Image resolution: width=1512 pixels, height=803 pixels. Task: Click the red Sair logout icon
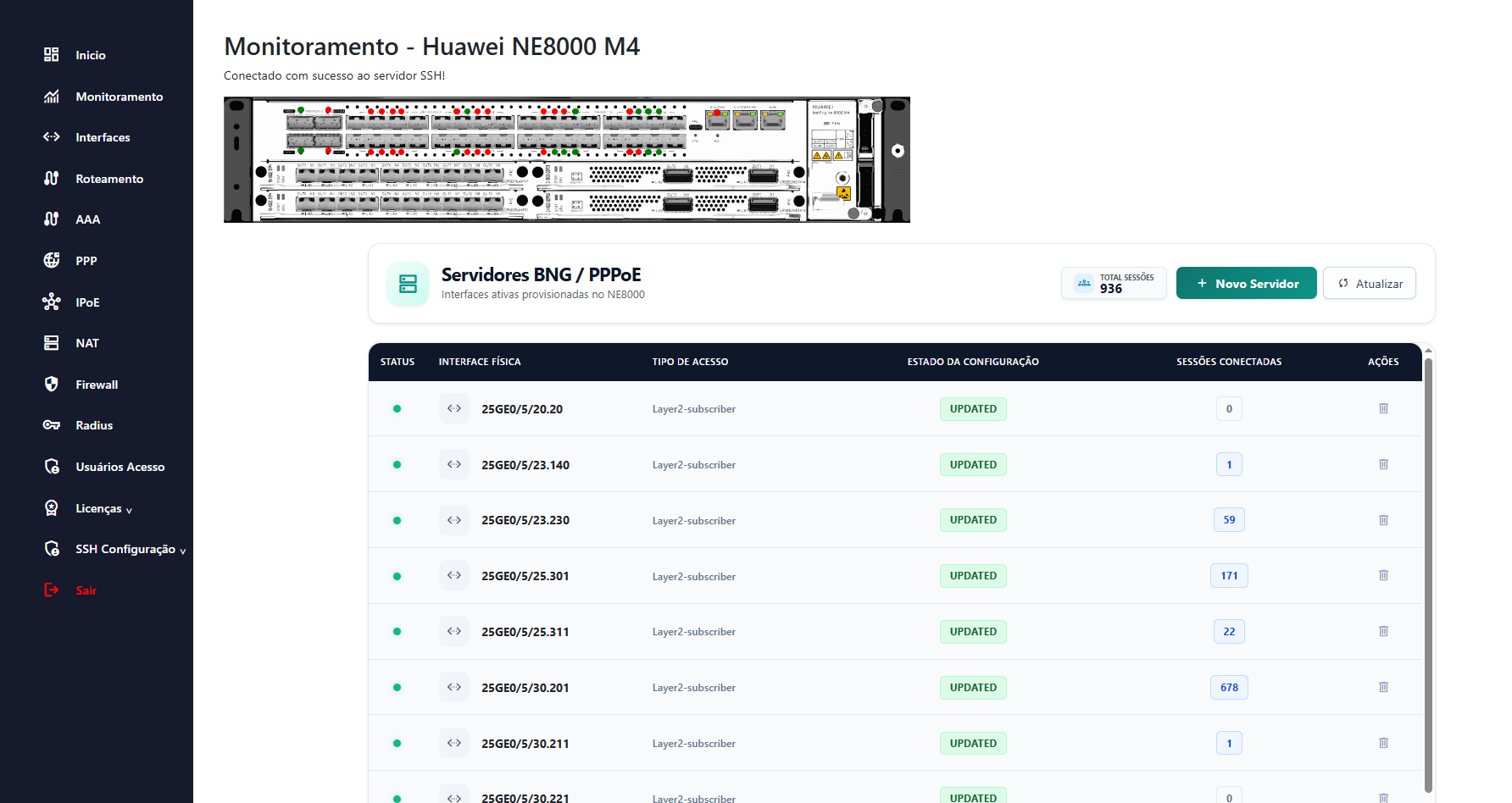pyautogui.click(x=52, y=590)
